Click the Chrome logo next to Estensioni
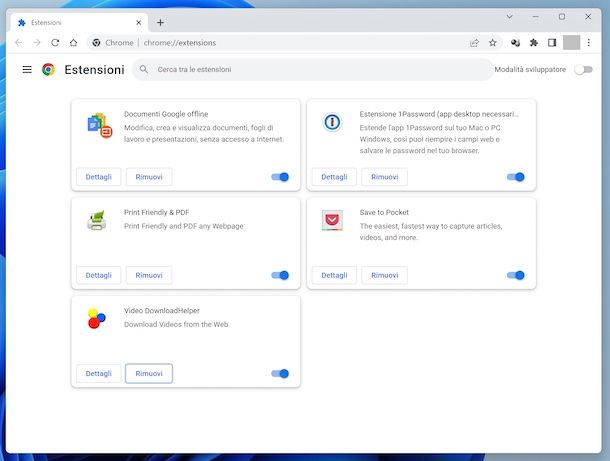This screenshot has height=461, width=610. tap(48, 70)
